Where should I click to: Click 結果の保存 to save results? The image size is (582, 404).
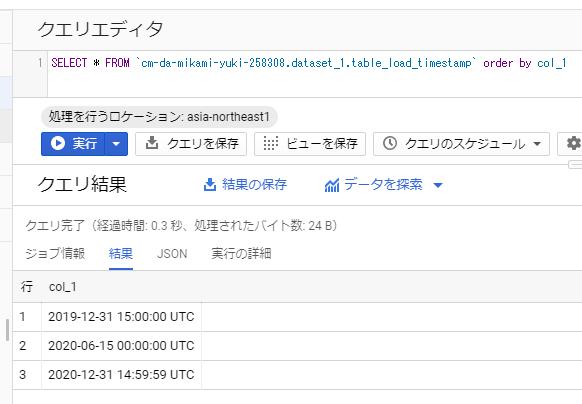tap(245, 184)
